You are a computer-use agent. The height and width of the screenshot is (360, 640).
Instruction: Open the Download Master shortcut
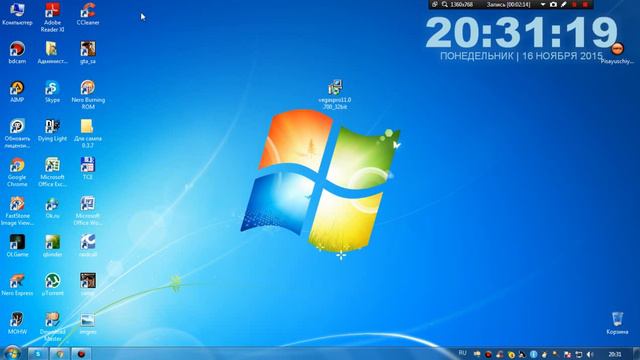pyautogui.click(x=52, y=327)
